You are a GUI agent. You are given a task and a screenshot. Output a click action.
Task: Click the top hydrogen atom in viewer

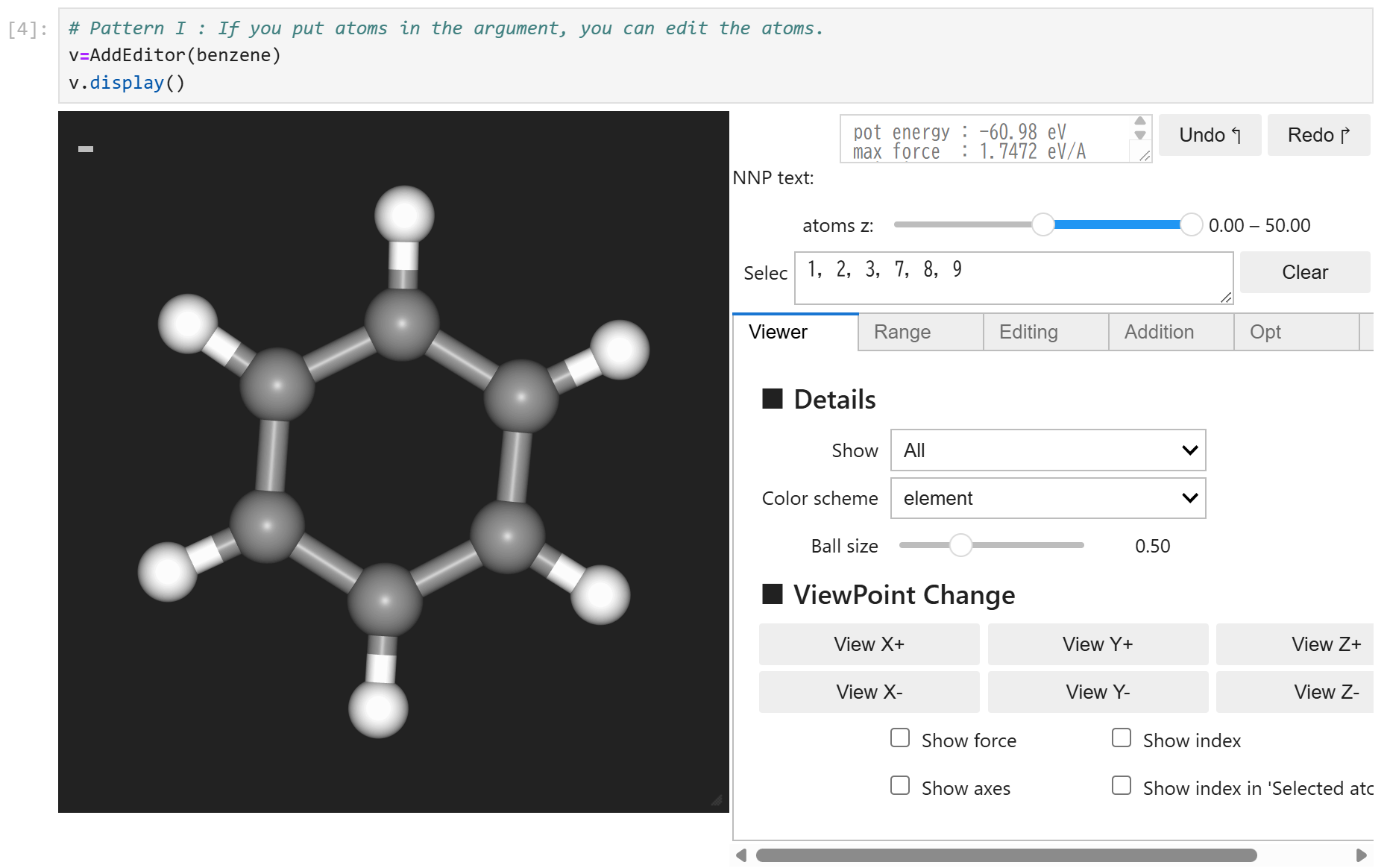(x=404, y=216)
